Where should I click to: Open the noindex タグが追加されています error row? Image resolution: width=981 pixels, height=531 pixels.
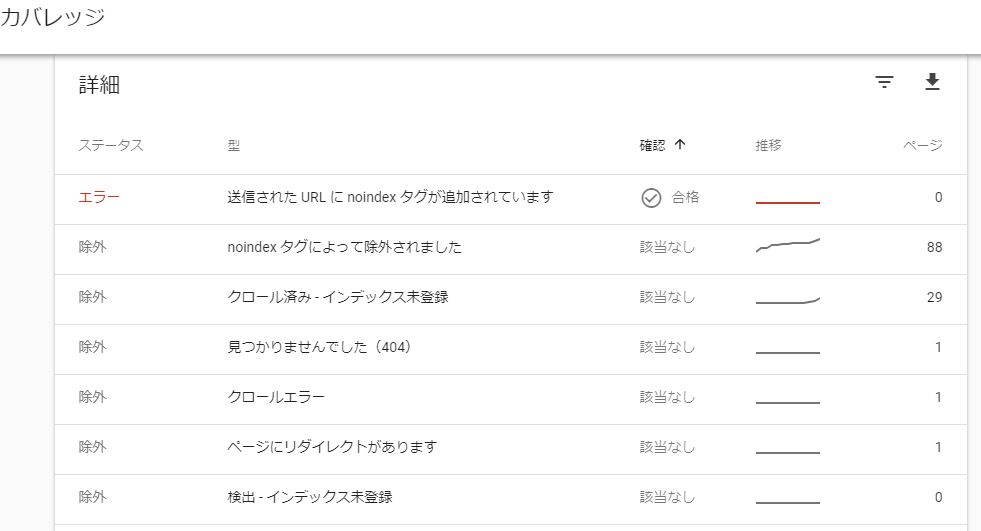point(511,200)
